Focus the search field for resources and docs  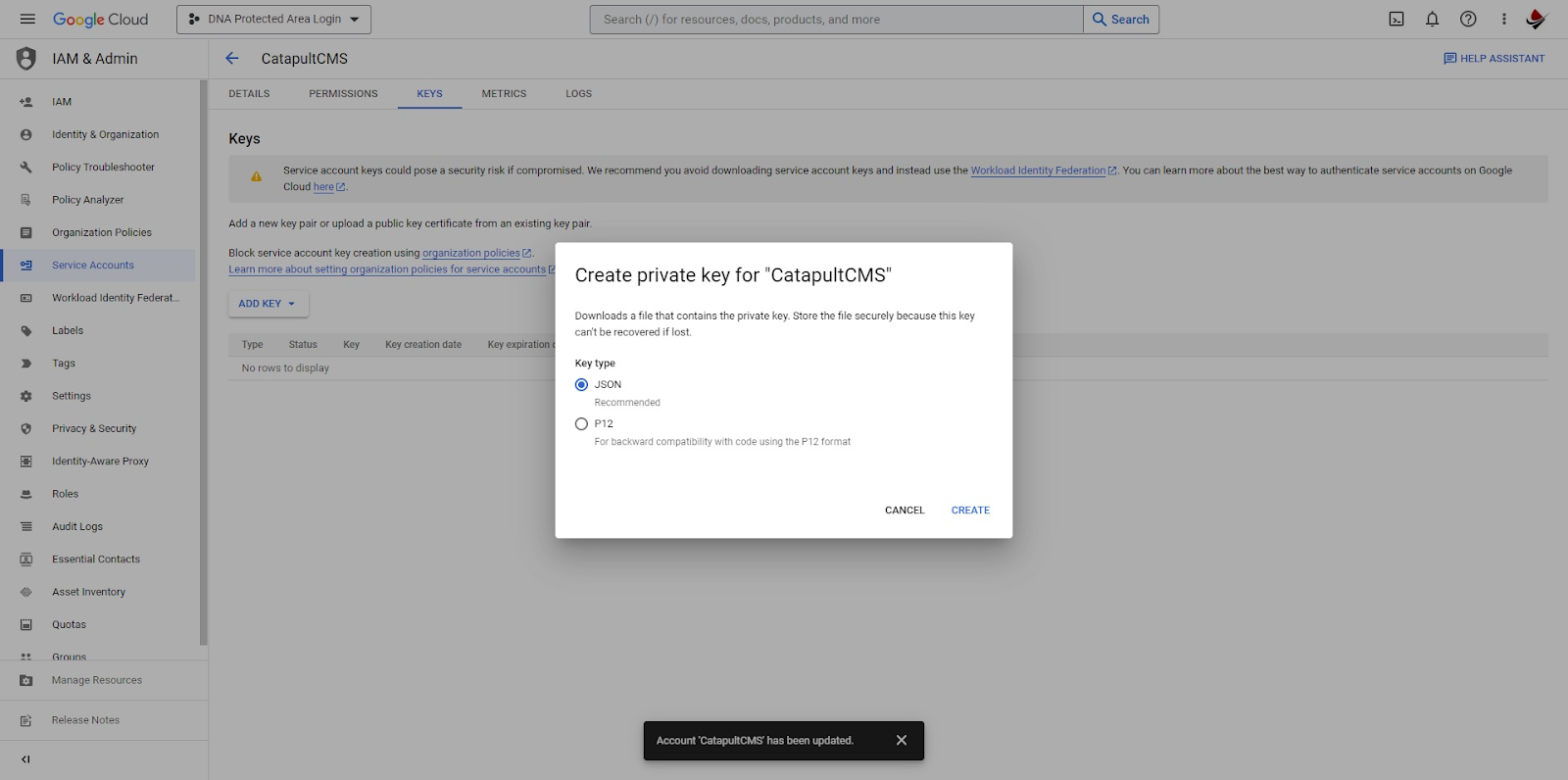[x=837, y=20]
